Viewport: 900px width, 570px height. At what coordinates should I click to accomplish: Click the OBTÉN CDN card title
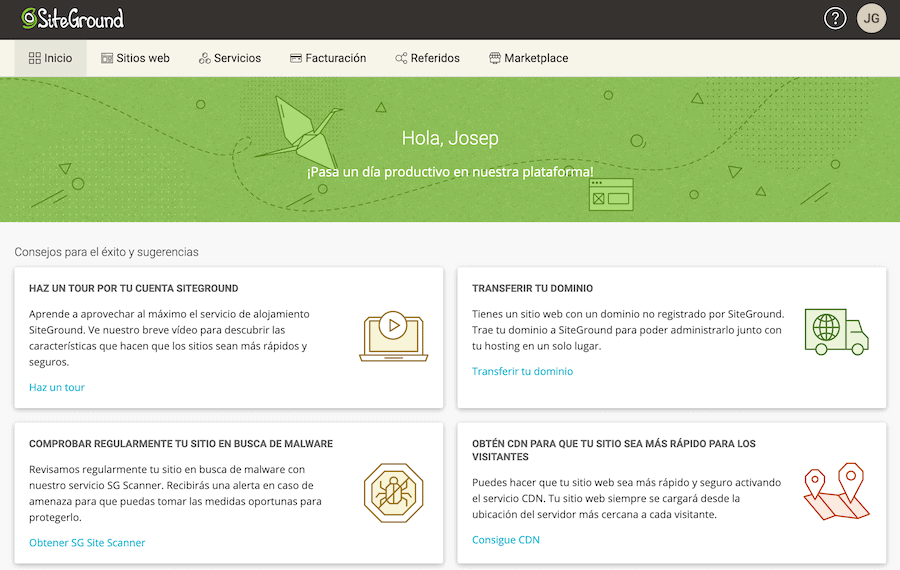pyautogui.click(x=614, y=450)
